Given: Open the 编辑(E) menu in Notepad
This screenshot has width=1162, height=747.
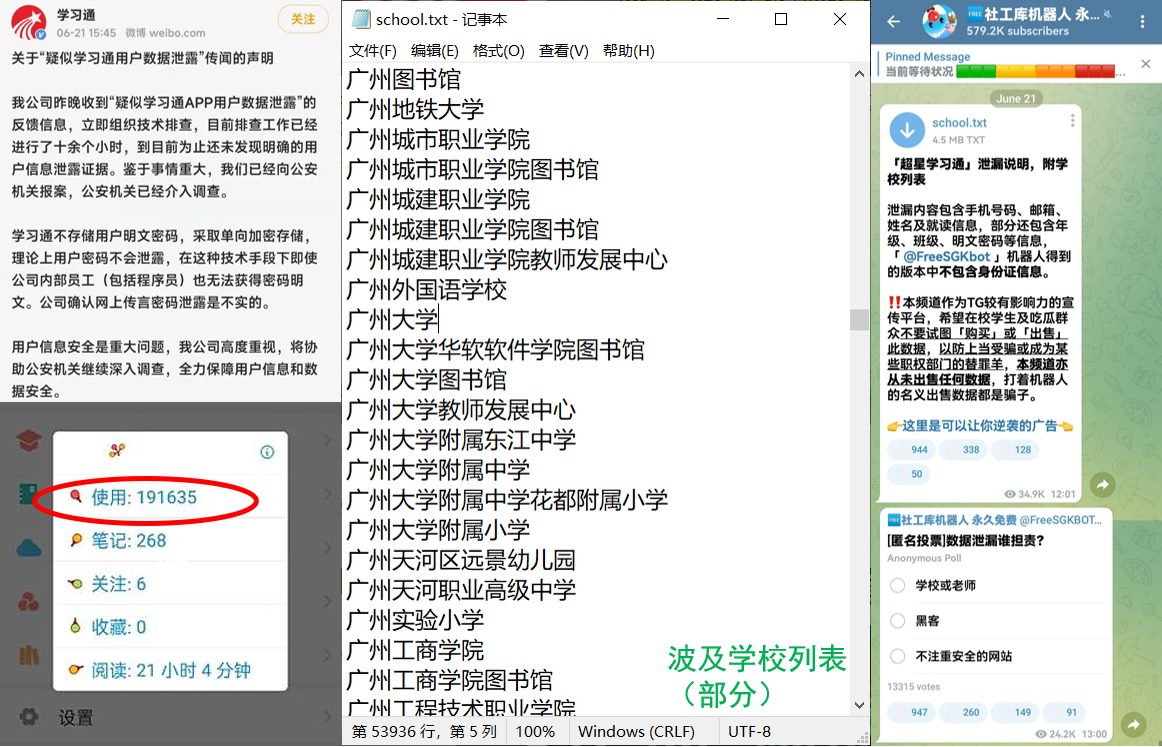Looking at the screenshot, I should 434,50.
